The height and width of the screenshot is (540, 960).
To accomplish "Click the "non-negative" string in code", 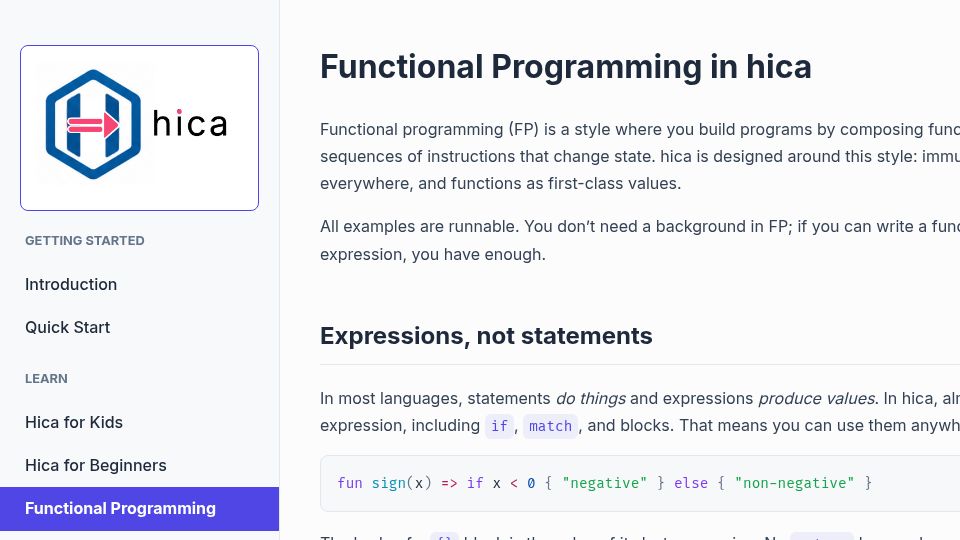I will pyautogui.click(x=794, y=483).
